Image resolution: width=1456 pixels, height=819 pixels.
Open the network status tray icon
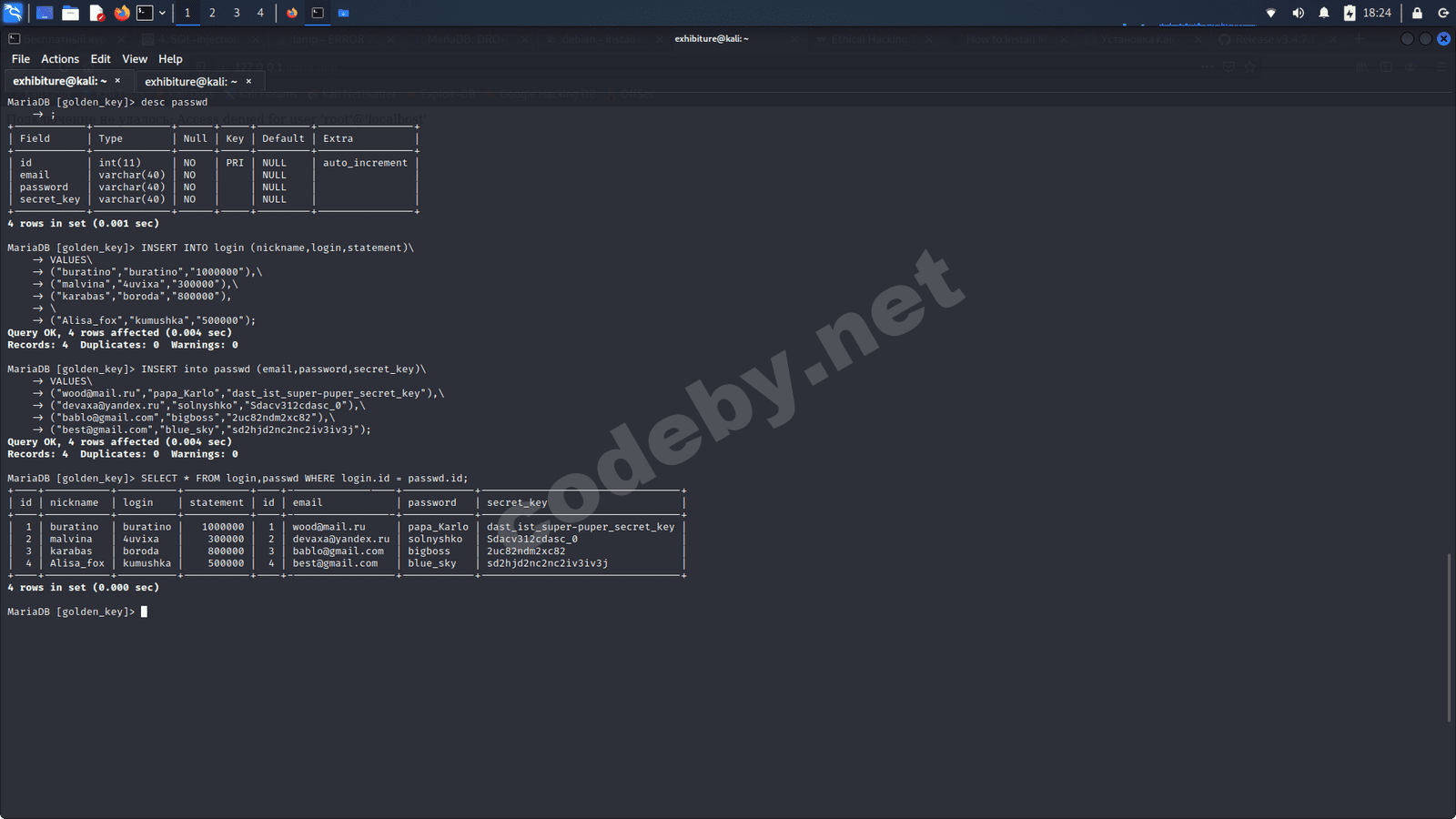(x=1271, y=13)
